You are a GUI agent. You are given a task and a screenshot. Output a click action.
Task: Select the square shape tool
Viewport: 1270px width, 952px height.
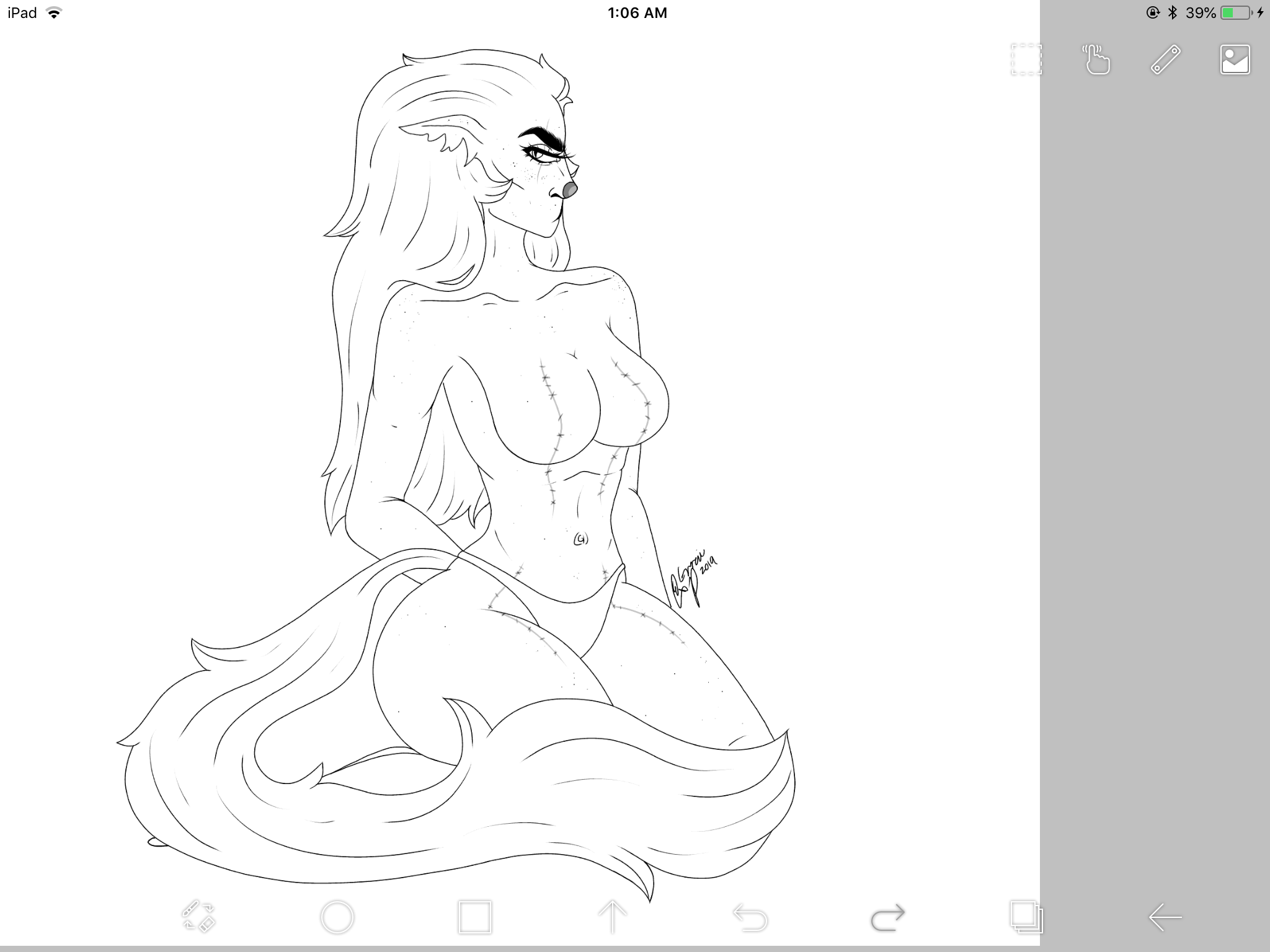pyautogui.click(x=475, y=917)
